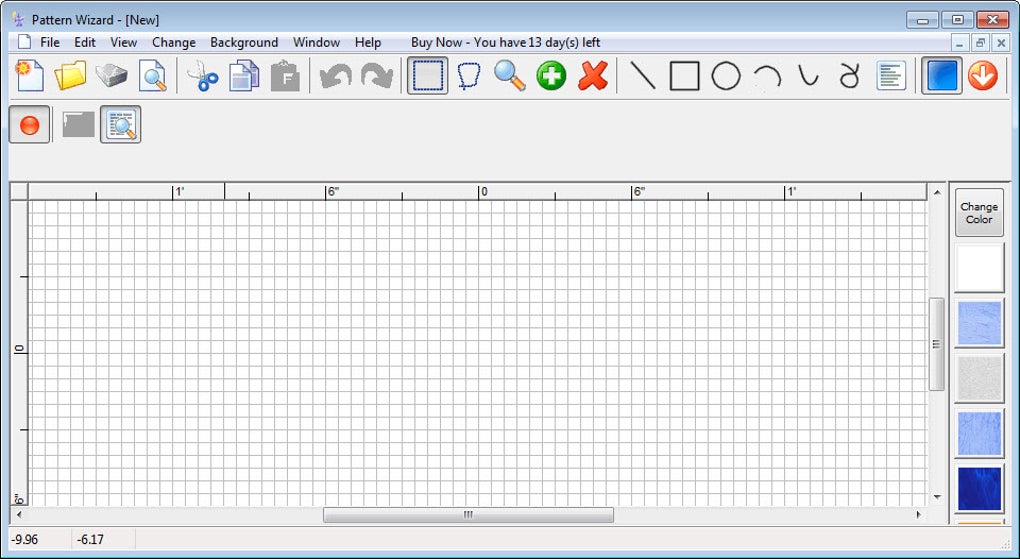This screenshot has width=1020, height=559.
Task: Select the freehand lasso selection tool
Action: [468, 75]
